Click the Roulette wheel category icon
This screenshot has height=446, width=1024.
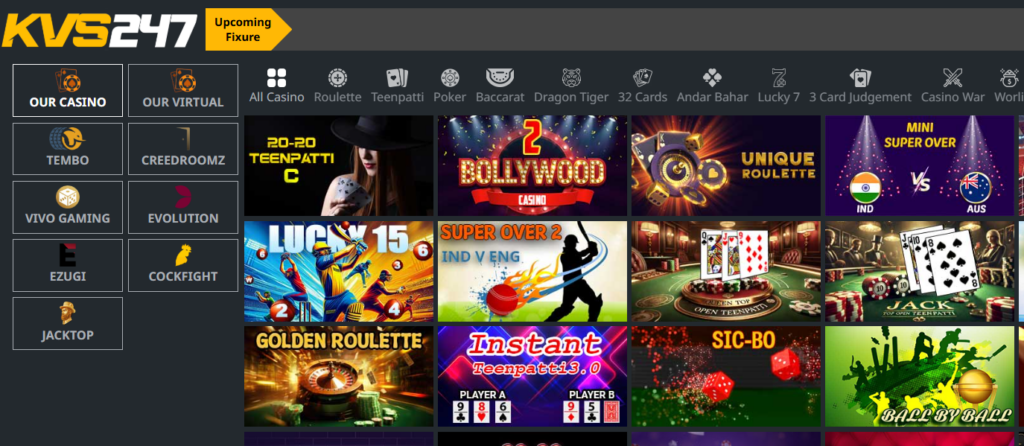pos(338,78)
